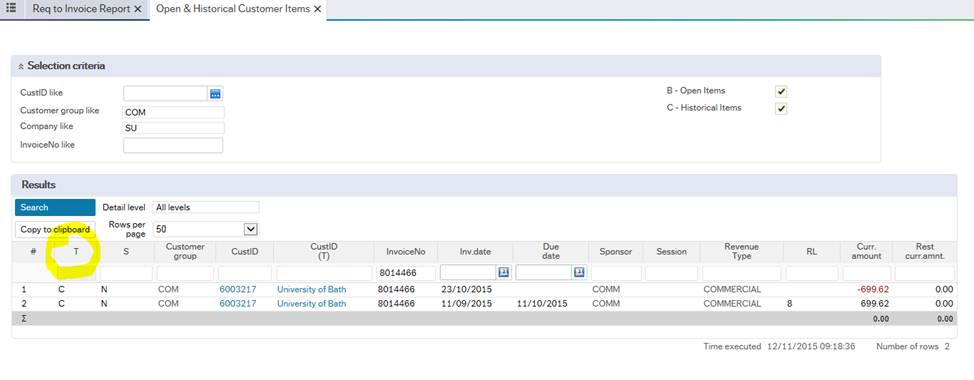Select invoice date 11/09/2015 cell
The image size is (974, 380).
(466, 304)
